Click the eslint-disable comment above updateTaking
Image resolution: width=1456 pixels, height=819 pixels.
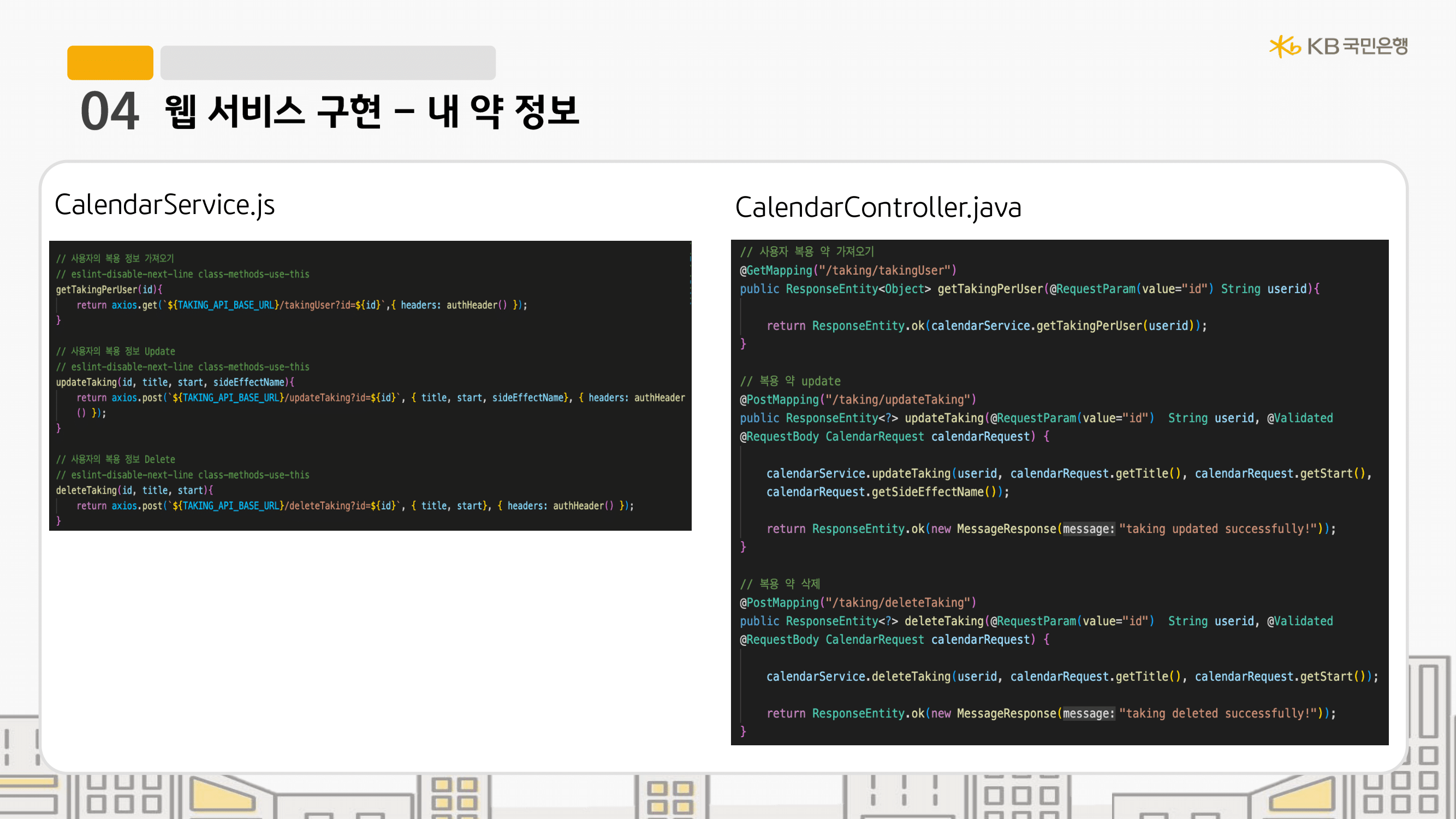pos(182,367)
